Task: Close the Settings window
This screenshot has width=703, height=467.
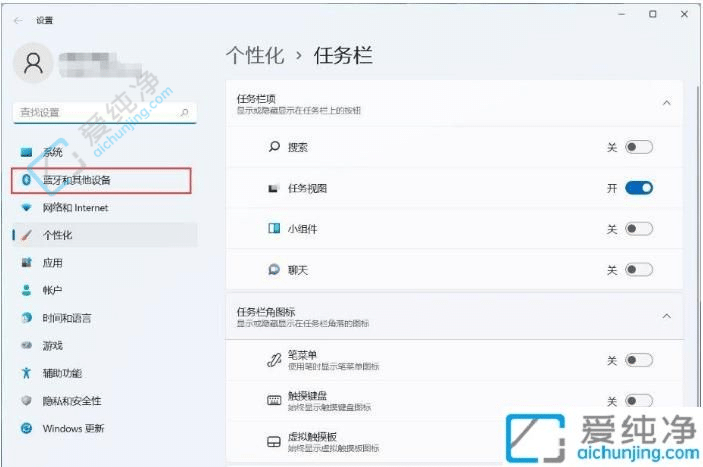Action: click(x=684, y=14)
